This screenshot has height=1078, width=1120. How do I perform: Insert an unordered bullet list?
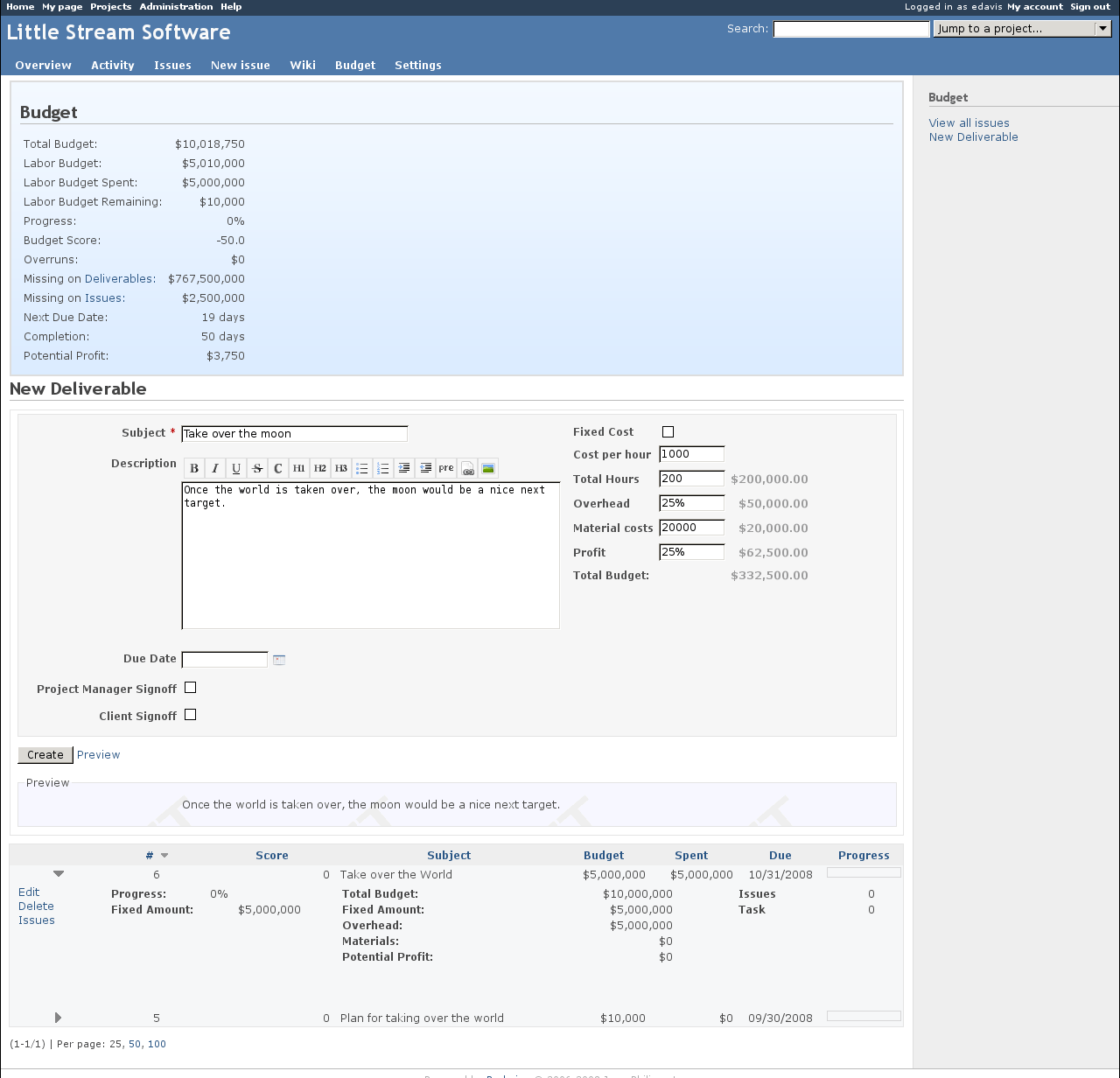(362, 468)
